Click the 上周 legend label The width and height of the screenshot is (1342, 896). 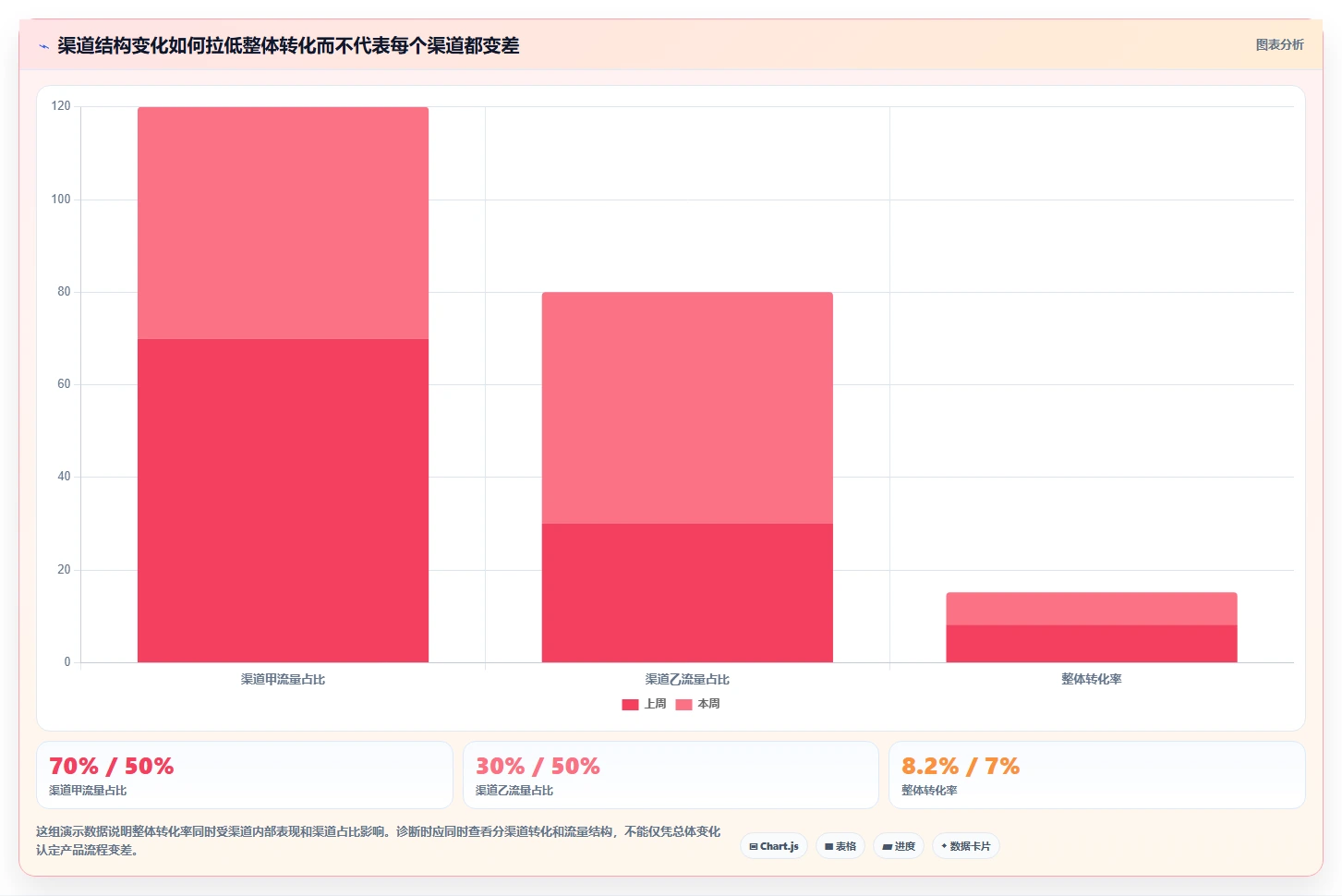tap(655, 704)
